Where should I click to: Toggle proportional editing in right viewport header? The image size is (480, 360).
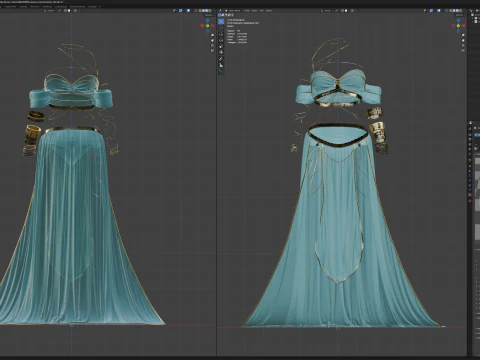coord(352,10)
